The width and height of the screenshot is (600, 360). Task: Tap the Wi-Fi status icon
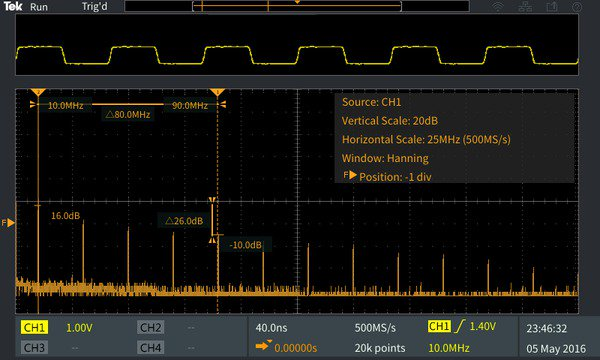[x=498, y=7]
